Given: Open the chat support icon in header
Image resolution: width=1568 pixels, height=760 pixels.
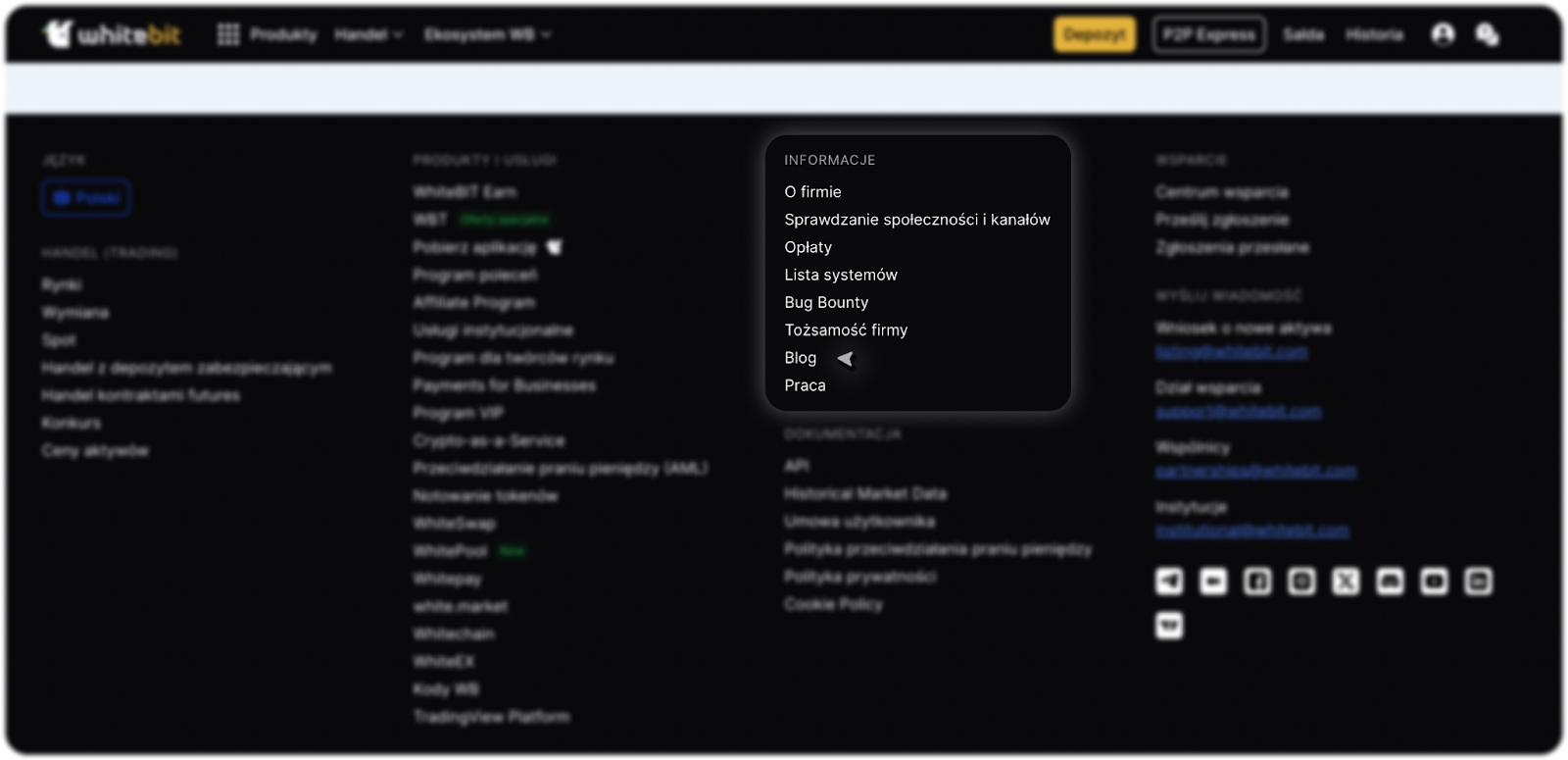Looking at the screenshot, I should [x=1488, y=34].
